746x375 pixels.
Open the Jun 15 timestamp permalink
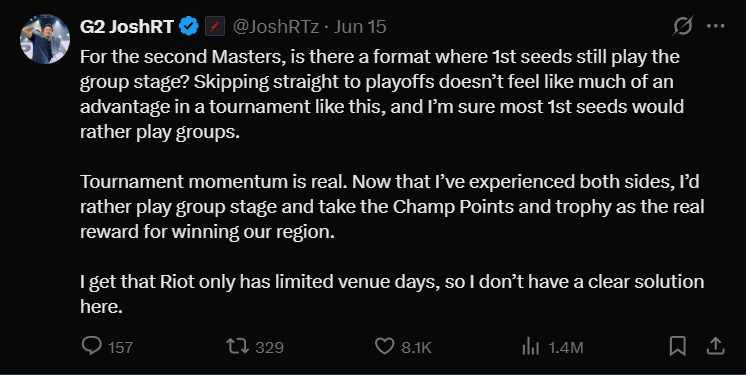pyautogui.click(x=360, y=27)
